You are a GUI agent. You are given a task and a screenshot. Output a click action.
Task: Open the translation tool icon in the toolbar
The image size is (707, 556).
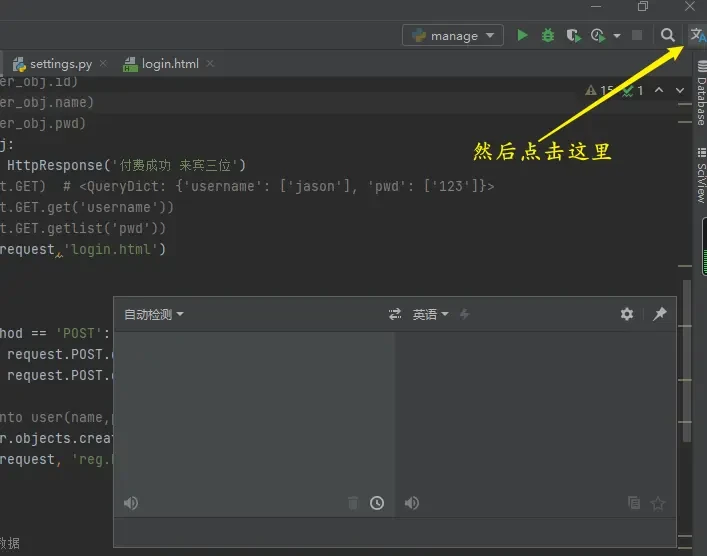(x=696, y=35)
